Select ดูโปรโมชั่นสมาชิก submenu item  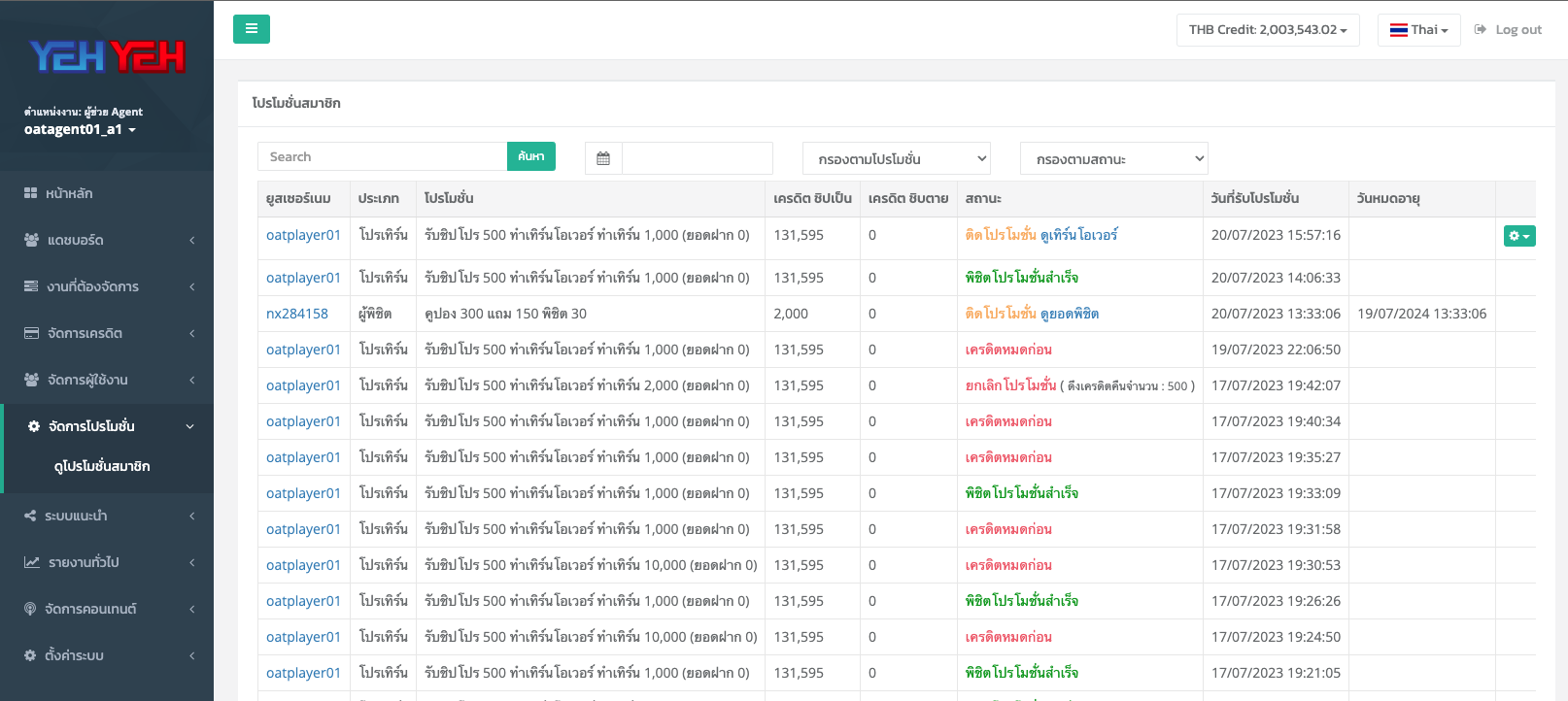[102, 466]
